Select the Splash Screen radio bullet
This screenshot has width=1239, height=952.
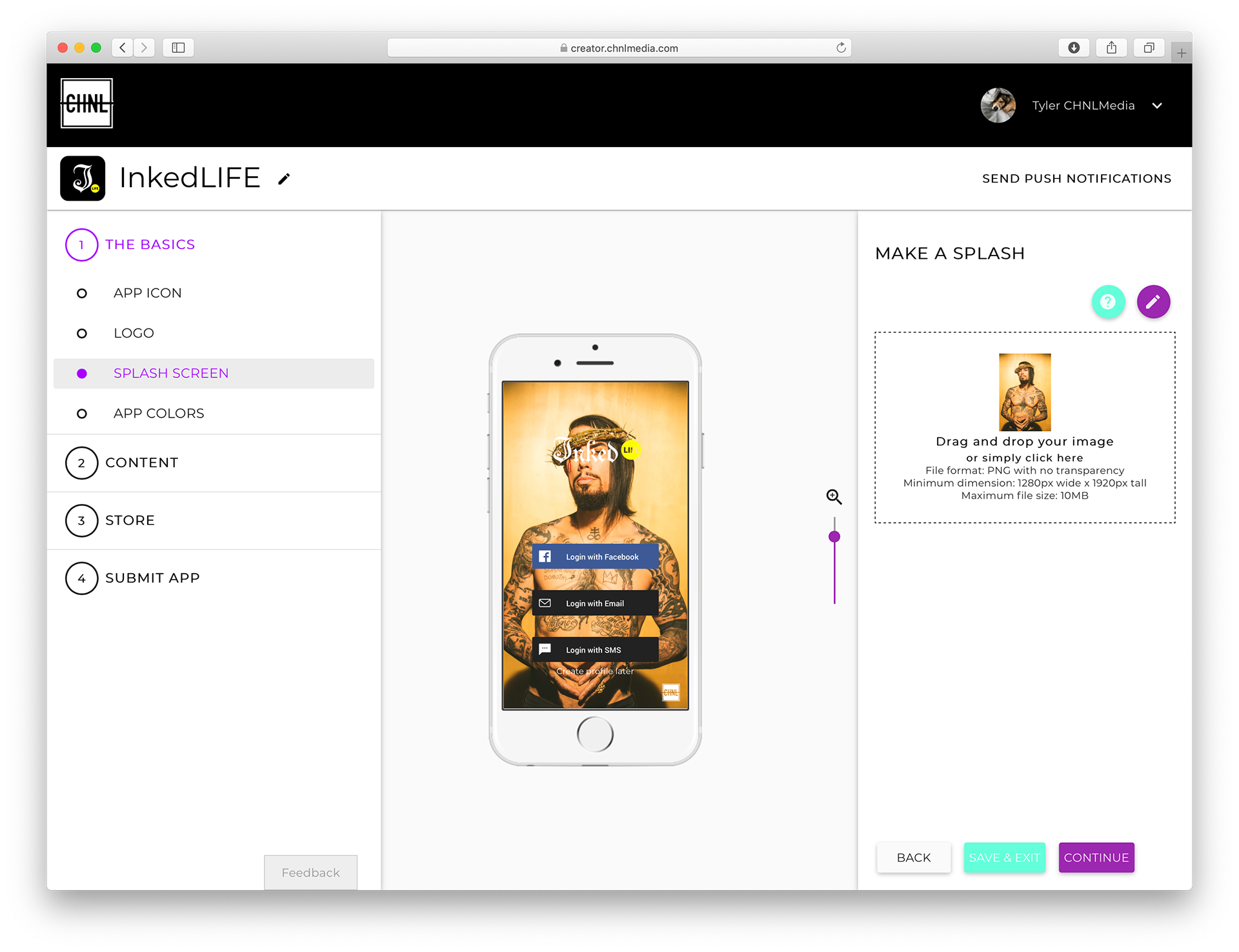[x=82, y=374]
